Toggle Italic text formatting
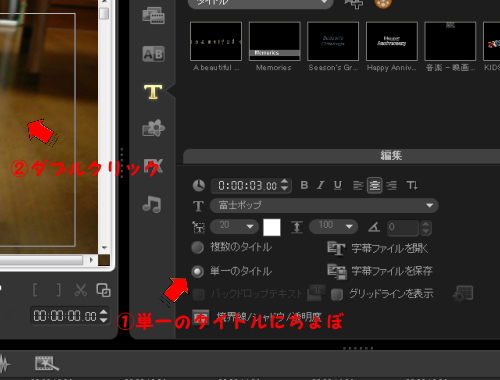The height and width of the screenshot is (380, 500). pos(320,185)
